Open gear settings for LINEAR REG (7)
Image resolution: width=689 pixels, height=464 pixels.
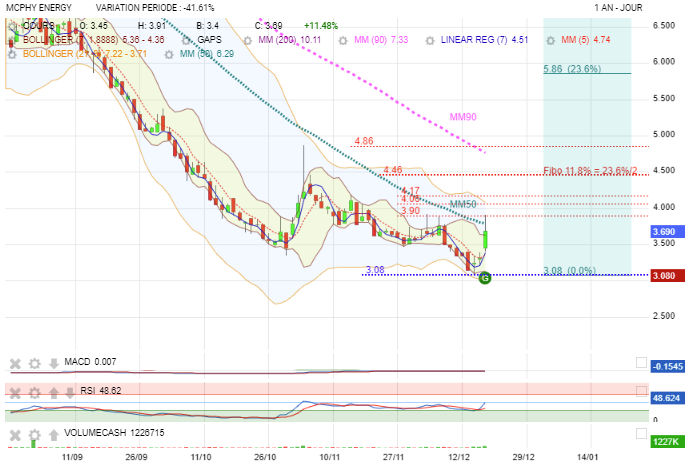click(x=430, y=40)
